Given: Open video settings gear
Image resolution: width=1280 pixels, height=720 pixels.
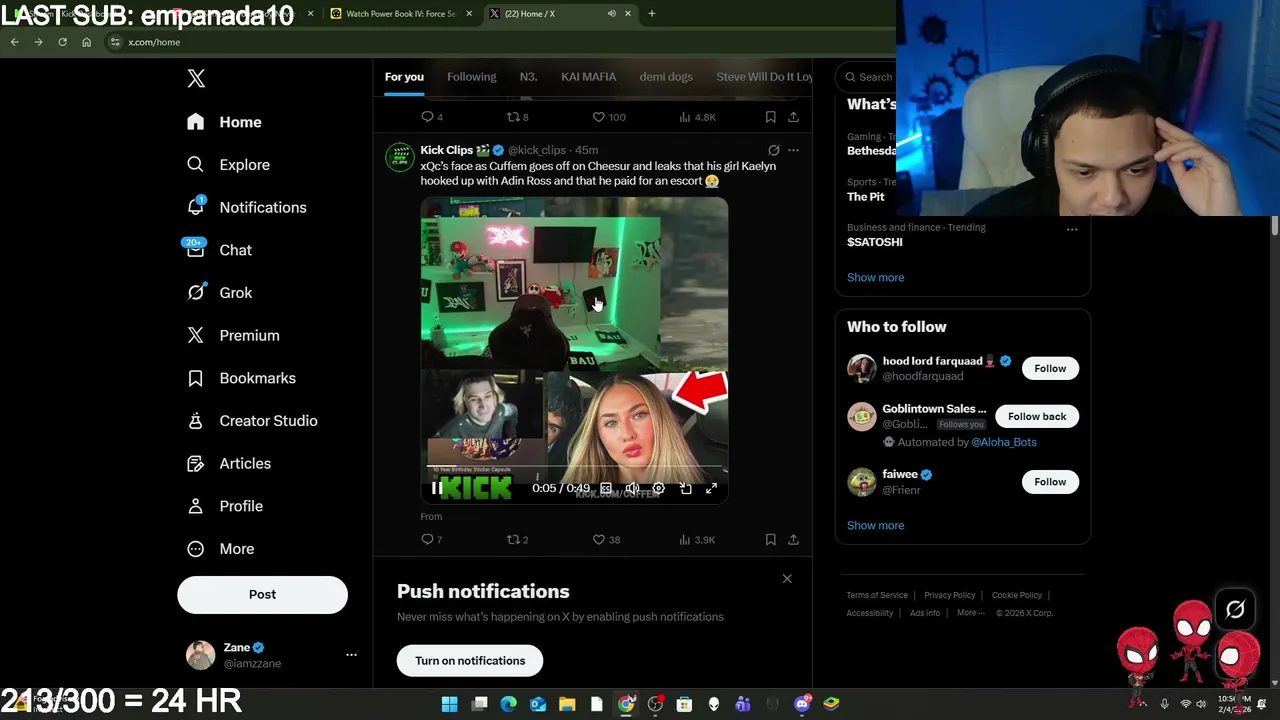Looking at the screenshot, I should [x=658, y=488].
